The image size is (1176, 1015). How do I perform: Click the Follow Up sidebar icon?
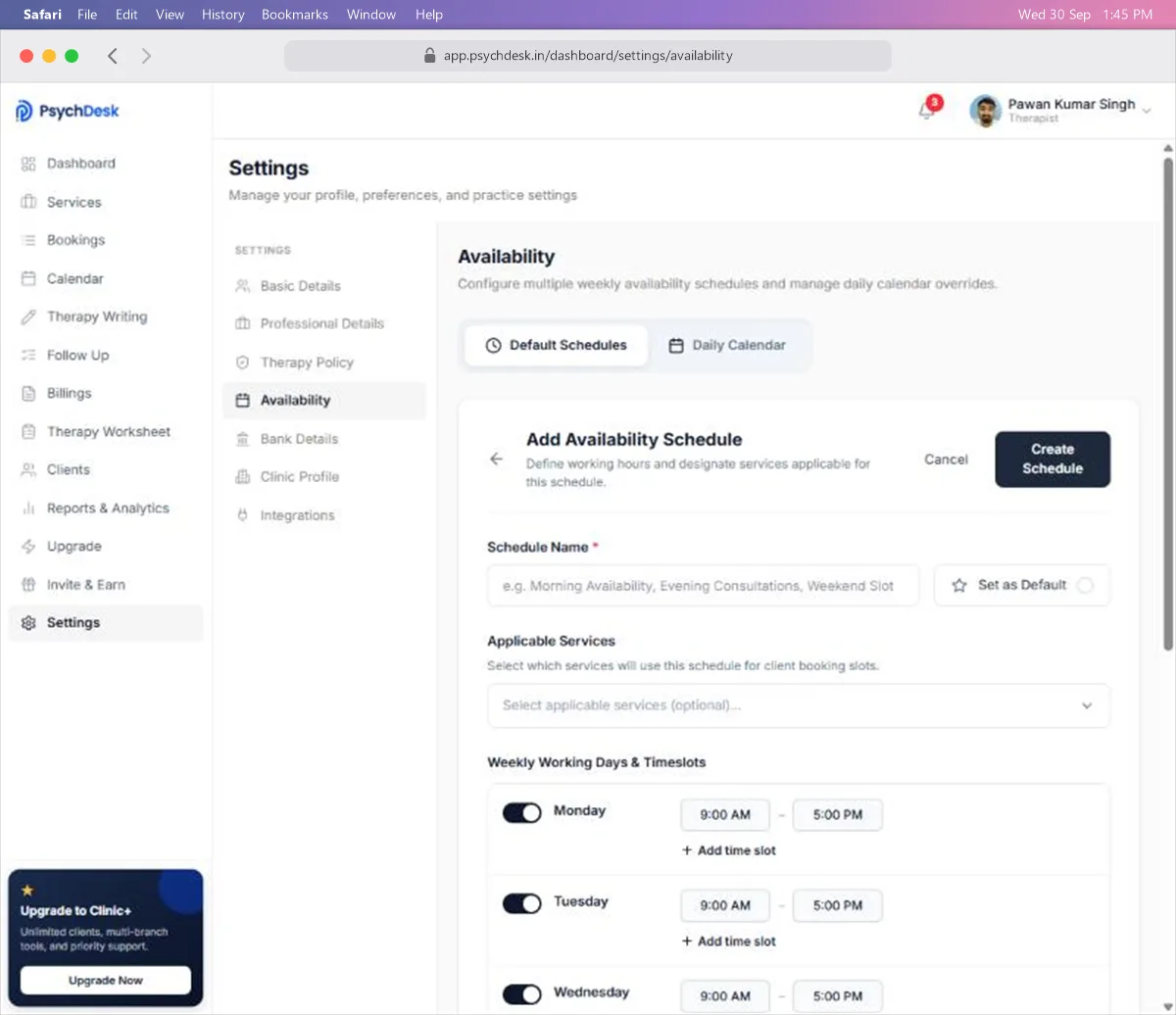click(x=28, y=355)
